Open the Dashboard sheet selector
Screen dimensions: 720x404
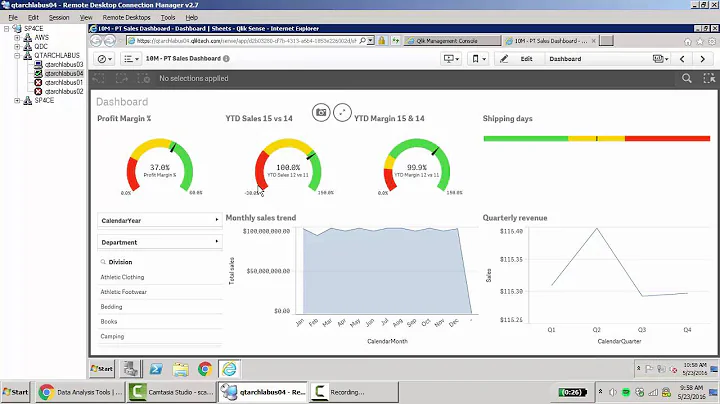(608, 59)
